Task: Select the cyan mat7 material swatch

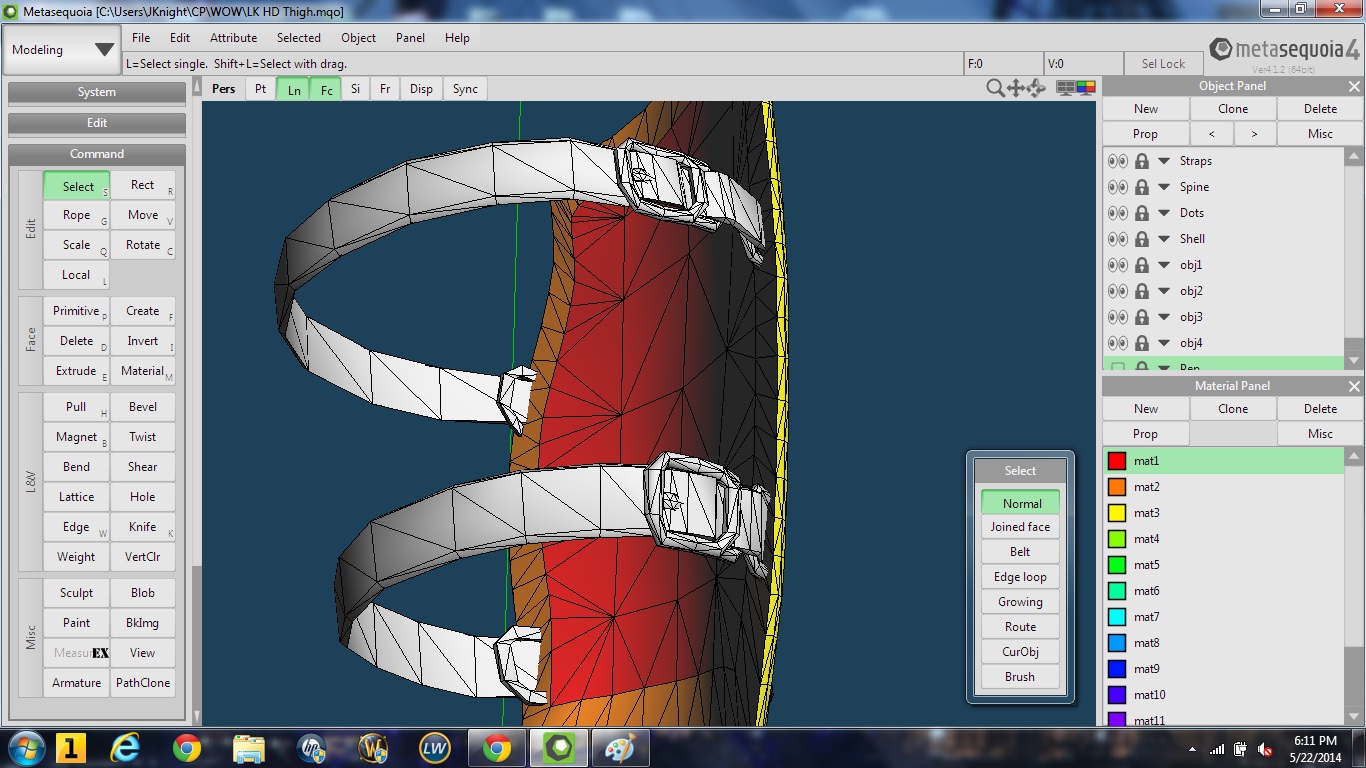Action: (1117, 617)
